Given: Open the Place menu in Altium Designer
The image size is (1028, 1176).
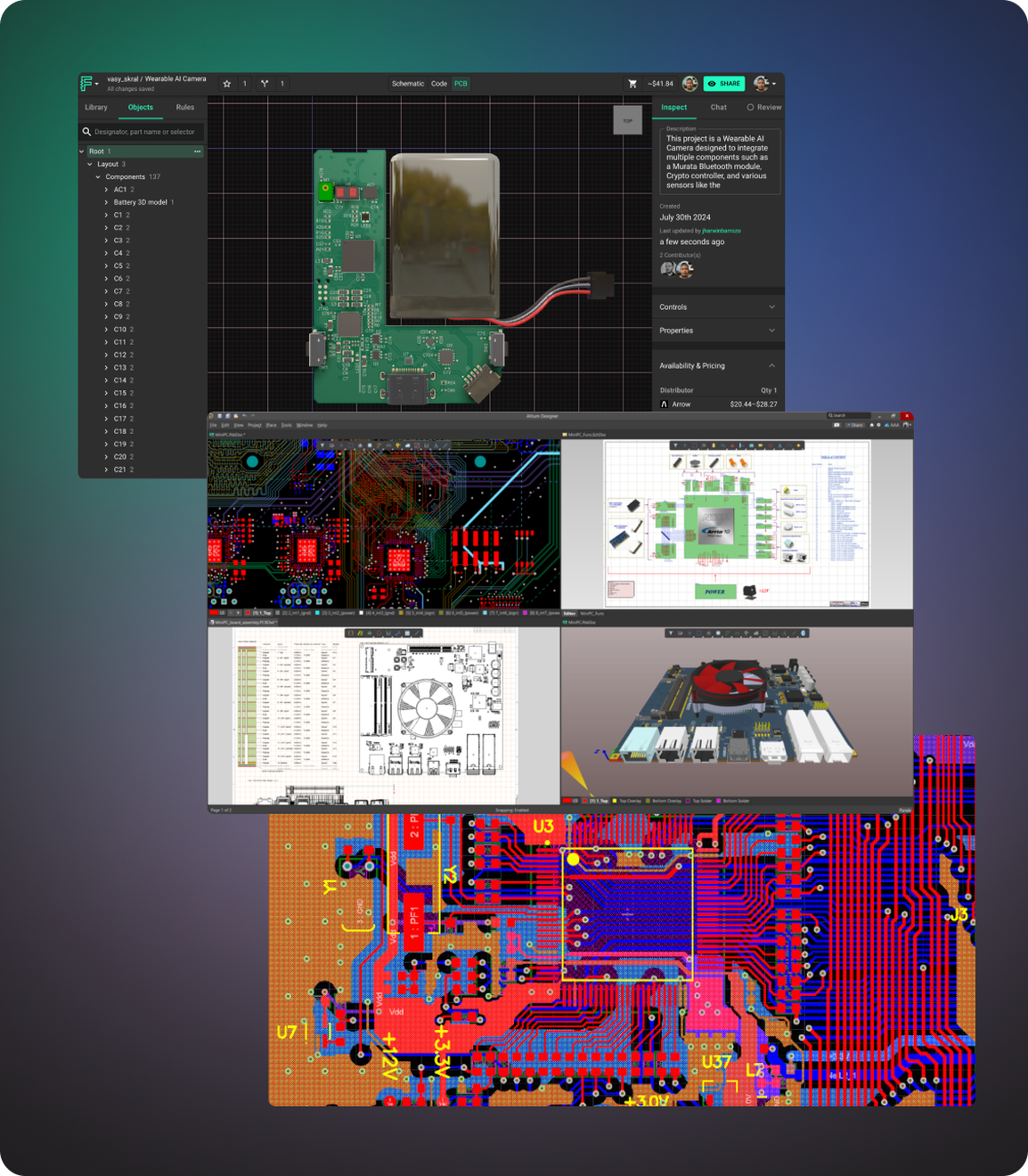Looking at the screenshot, I should (x=272, y=425).
